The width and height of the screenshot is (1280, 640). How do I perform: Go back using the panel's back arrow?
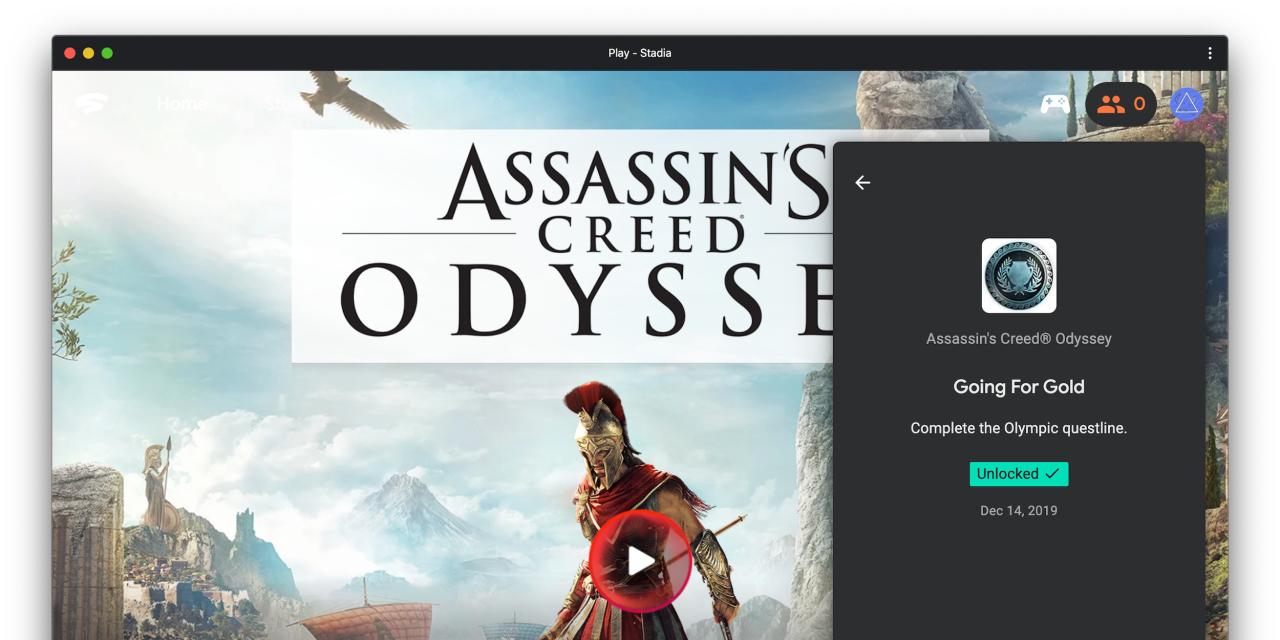click(863, 182)
